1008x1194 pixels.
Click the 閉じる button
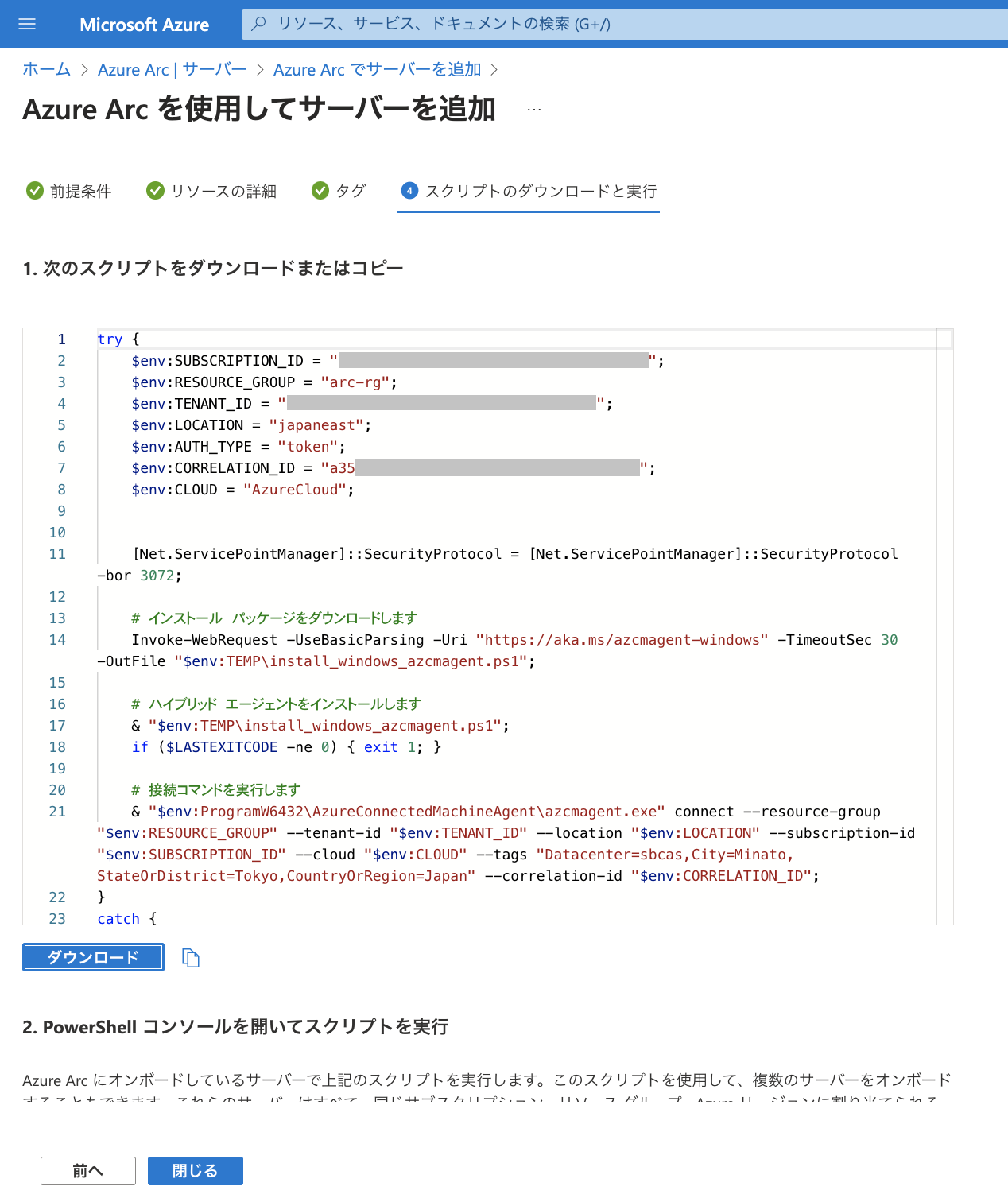click(x=196, y=1171)
